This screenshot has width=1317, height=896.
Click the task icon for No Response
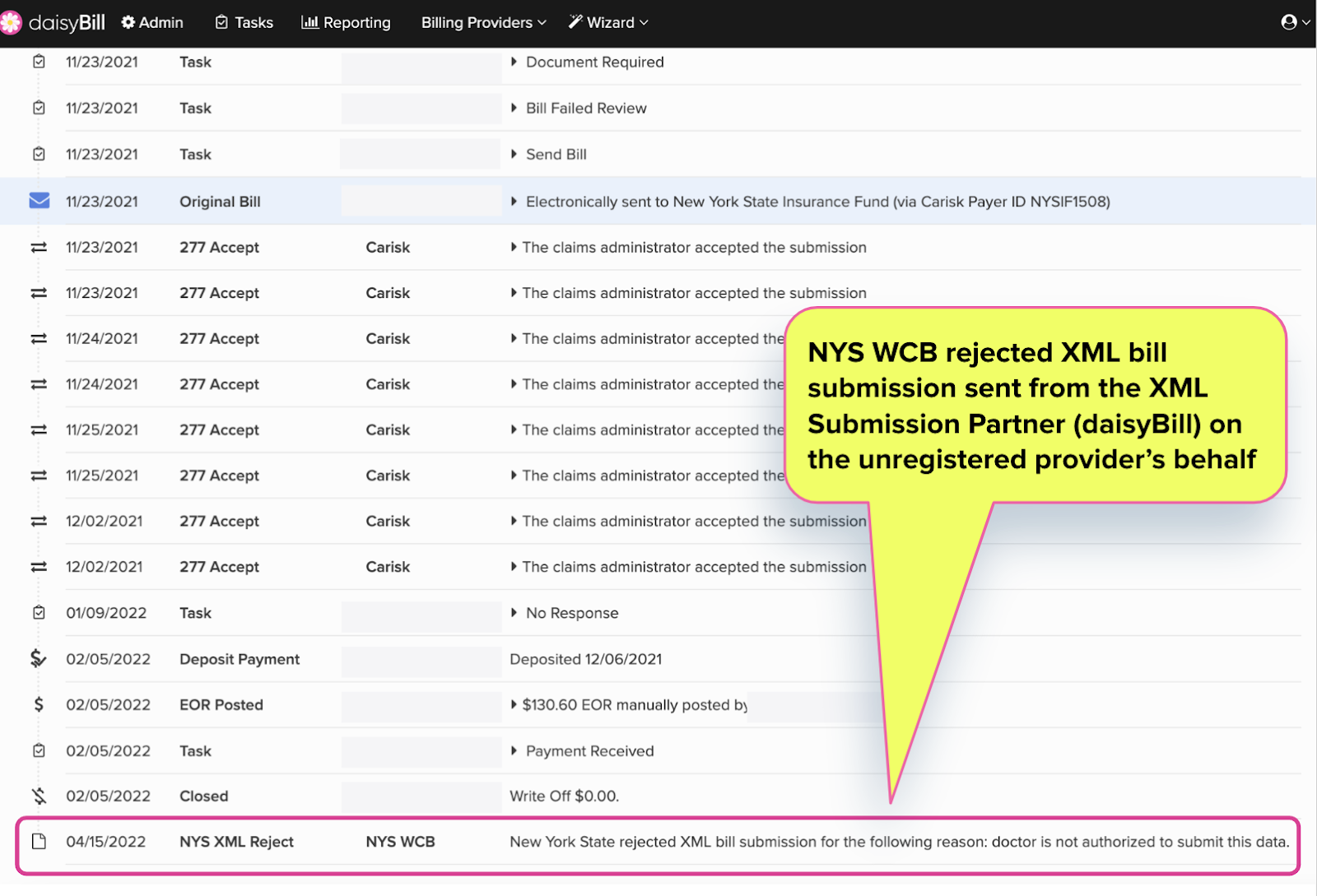coord(39,613)
